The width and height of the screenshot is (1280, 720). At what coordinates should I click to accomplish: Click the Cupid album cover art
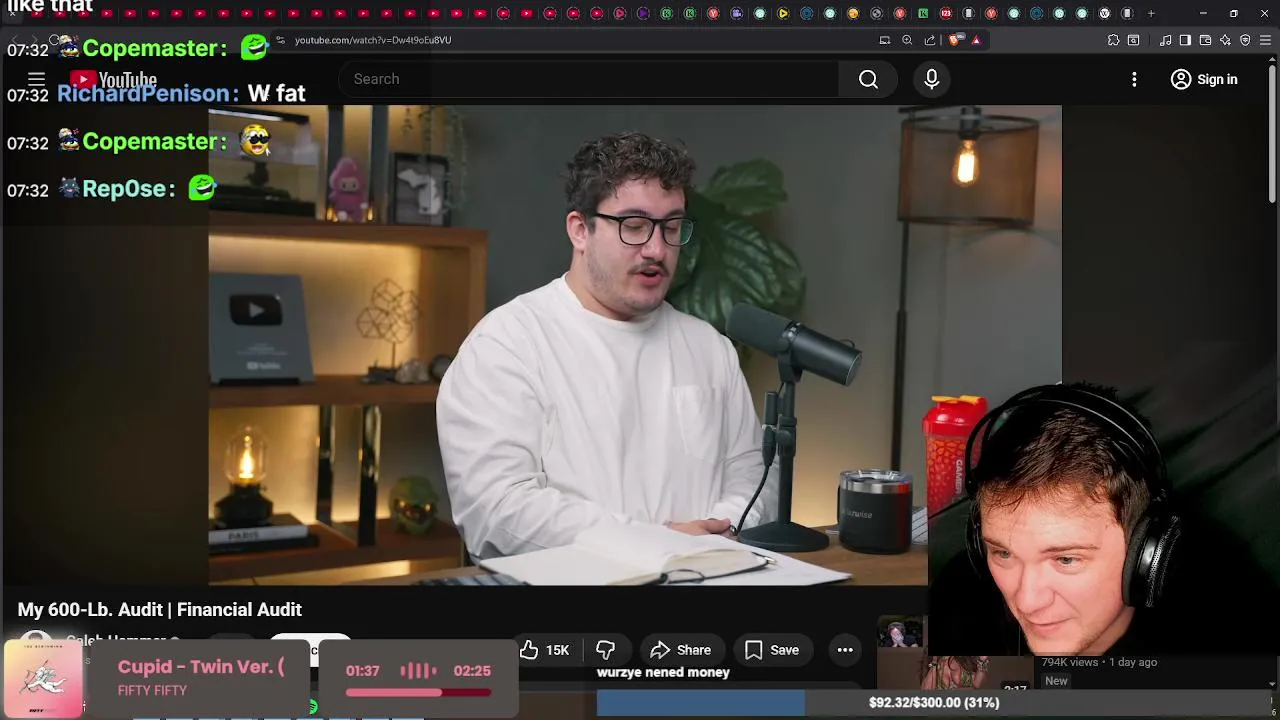(x=43, y=679)
